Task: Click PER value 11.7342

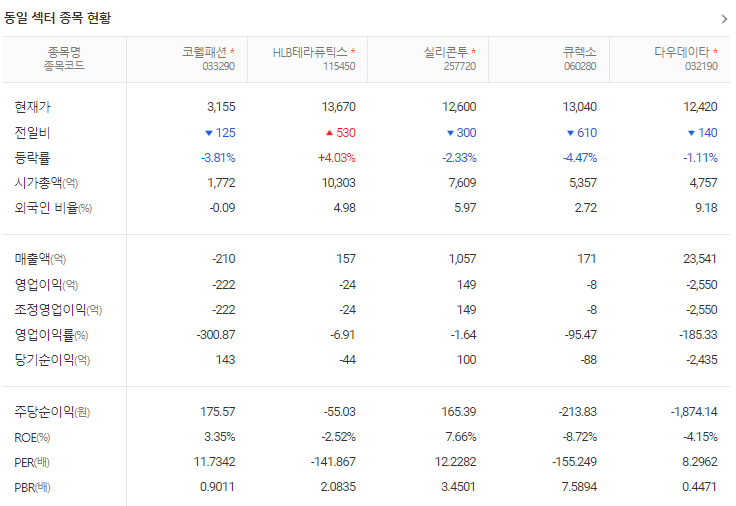Action: (215, 462)
